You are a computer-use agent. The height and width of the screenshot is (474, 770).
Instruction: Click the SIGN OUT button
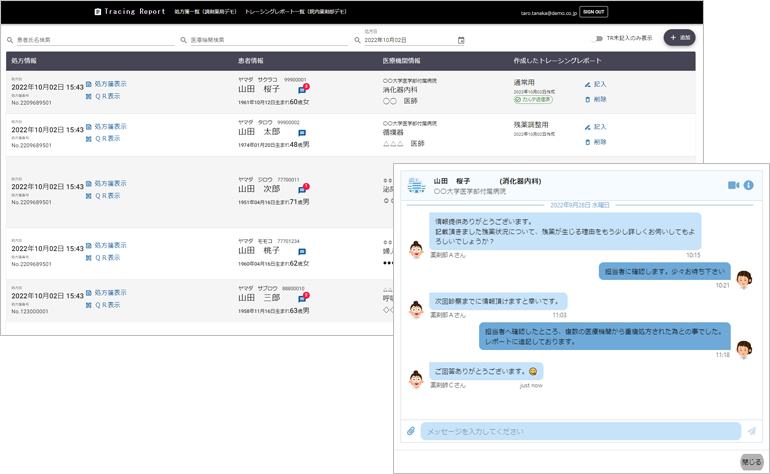[593, 12]
